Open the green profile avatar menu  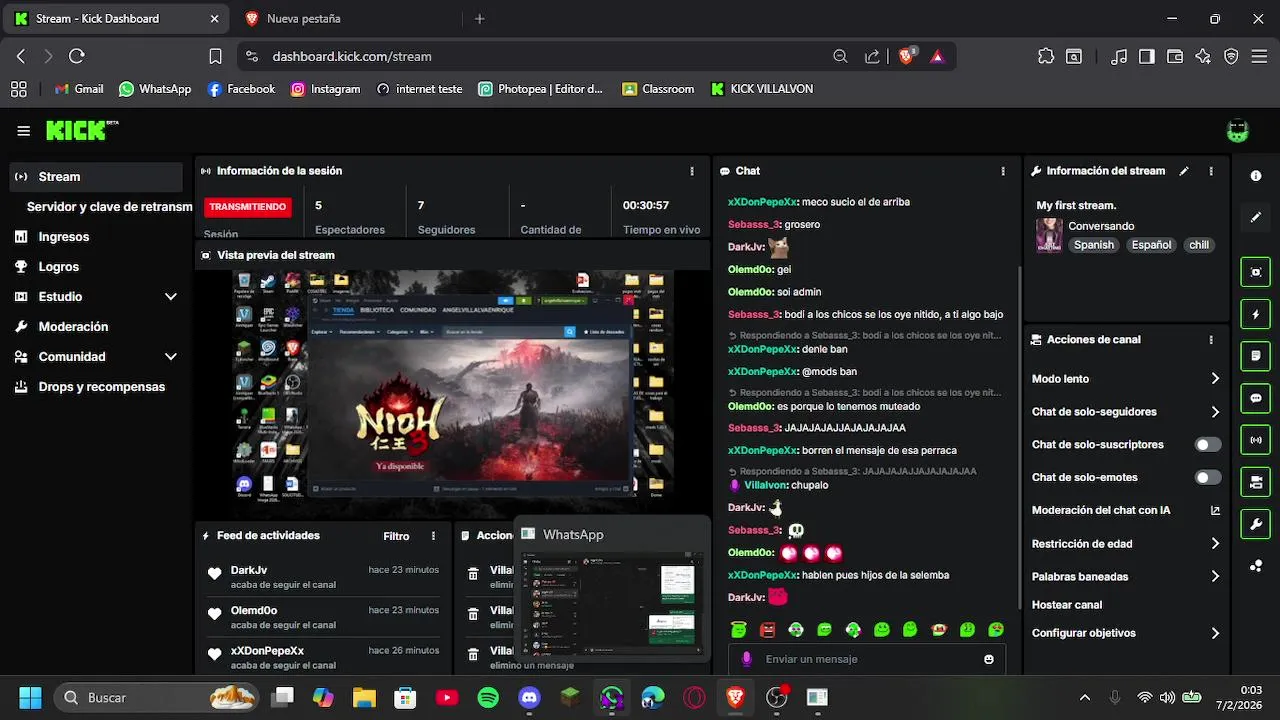pos(1238,131)
